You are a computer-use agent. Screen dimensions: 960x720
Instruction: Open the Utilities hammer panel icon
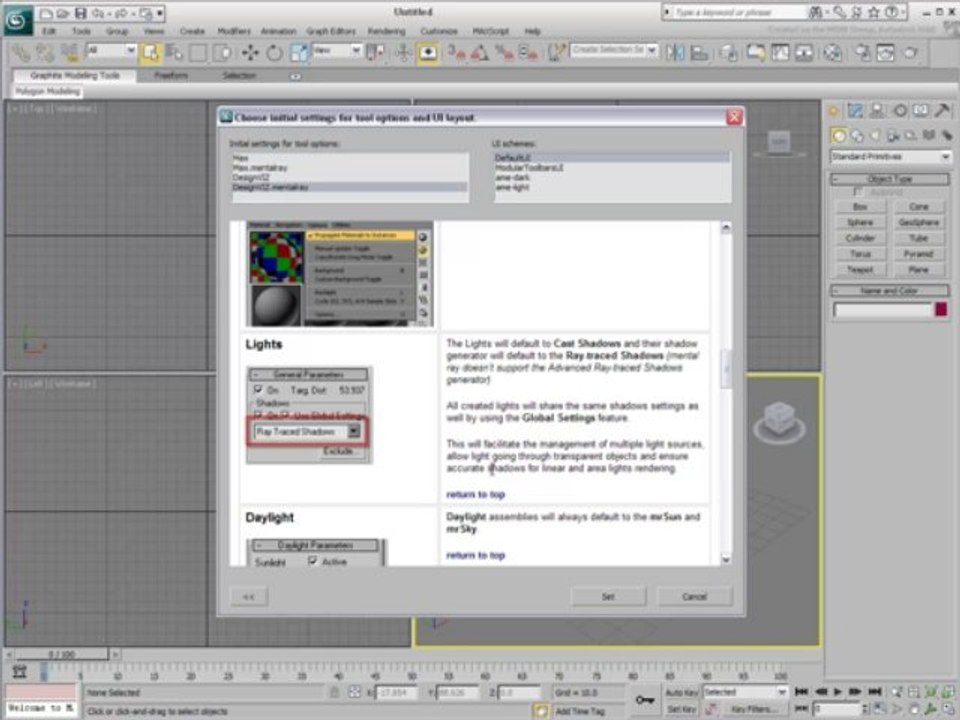coord(943,111)
